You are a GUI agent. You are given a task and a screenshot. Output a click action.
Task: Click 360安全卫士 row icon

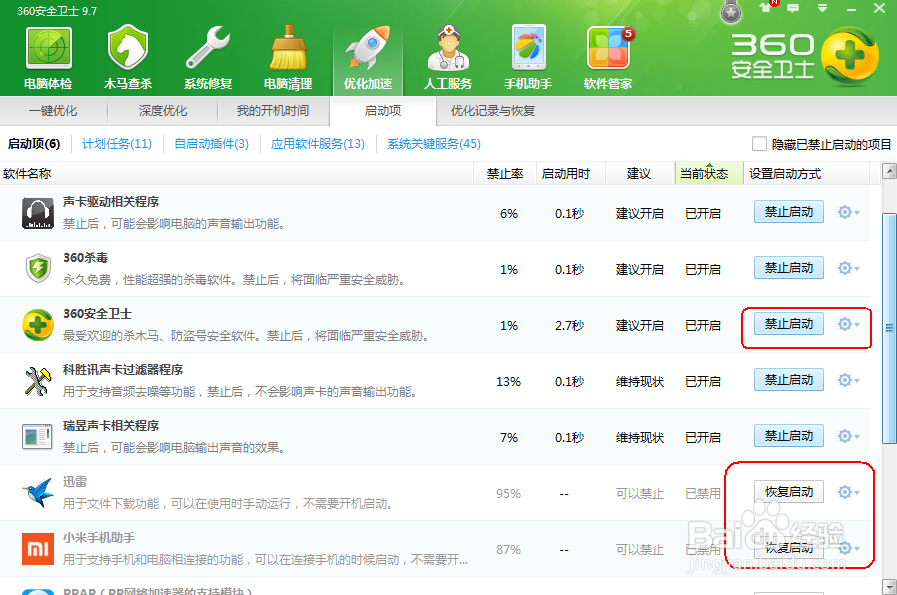point(38,324)
